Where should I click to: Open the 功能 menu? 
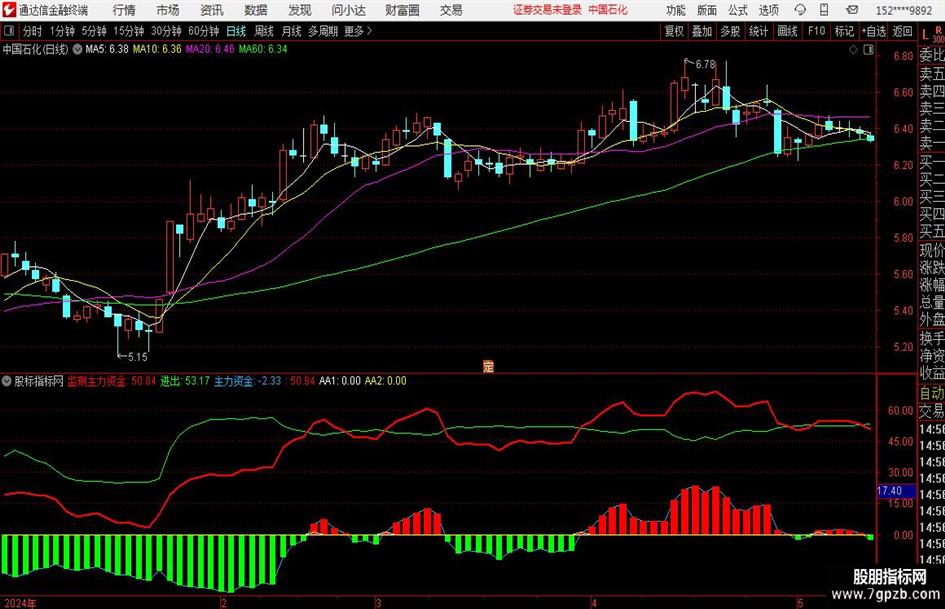tap(676, 10)
